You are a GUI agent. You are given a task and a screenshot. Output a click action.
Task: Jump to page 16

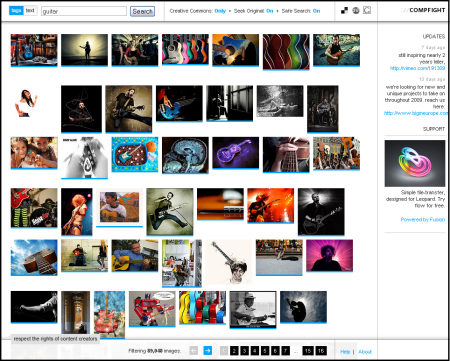(x=321, y=351)
